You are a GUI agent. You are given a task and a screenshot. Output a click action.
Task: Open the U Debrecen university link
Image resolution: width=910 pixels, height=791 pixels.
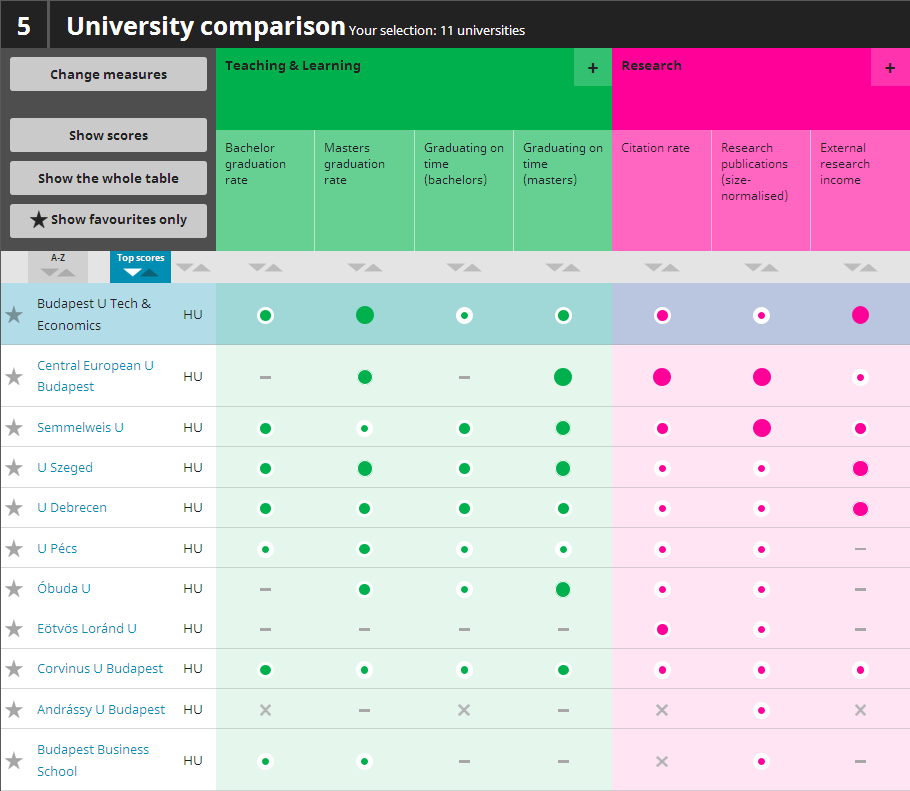72,508
